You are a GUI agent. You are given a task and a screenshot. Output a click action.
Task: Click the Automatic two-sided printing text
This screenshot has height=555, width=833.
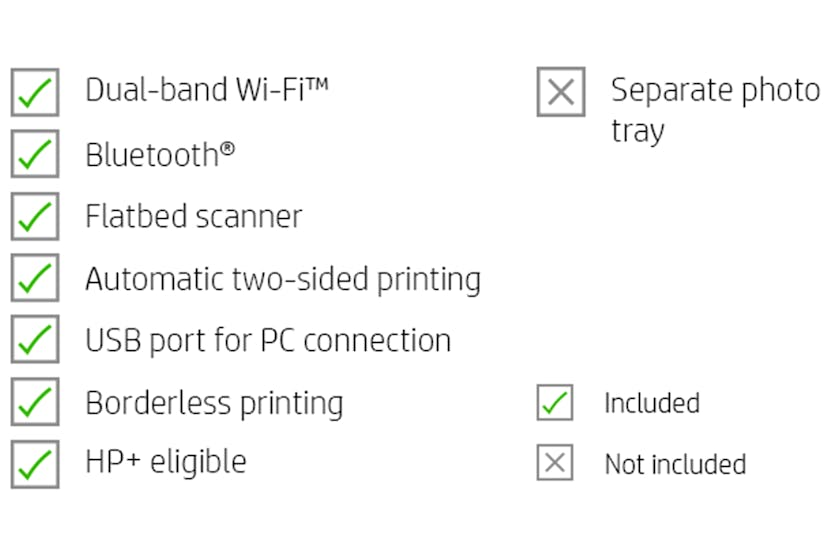point(282,279)
